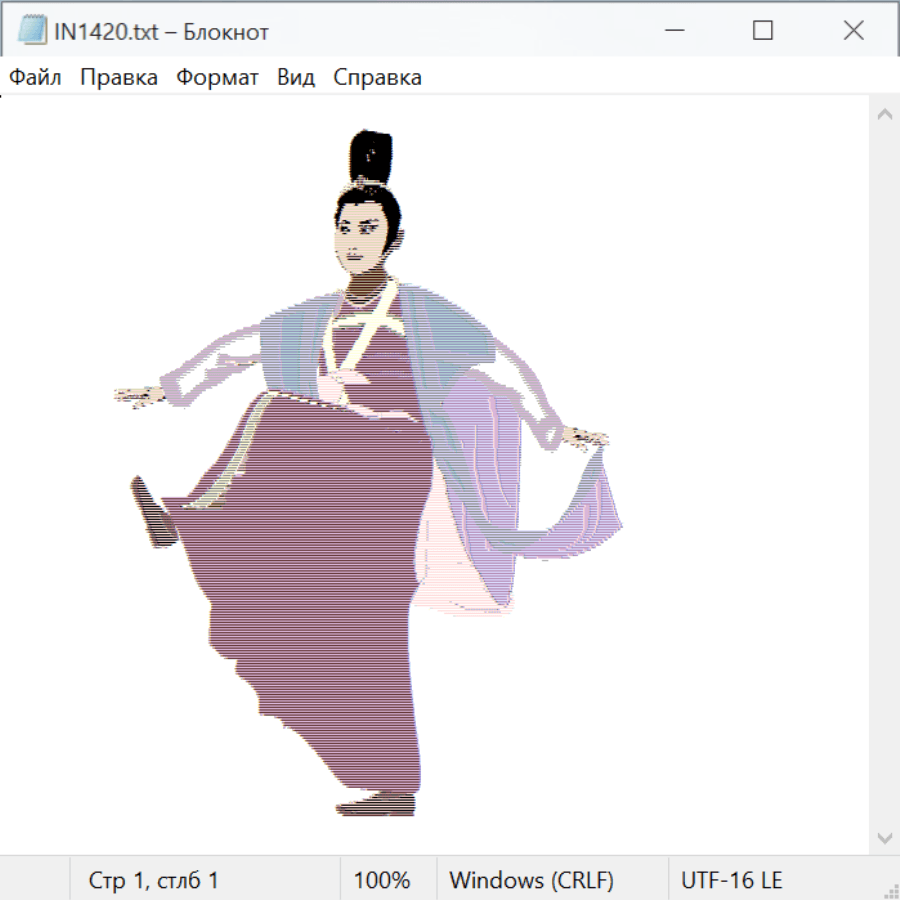Click the 100% zoom level indicator
The image size is (900, 900).
pyautogui.click(x=382, y=880)
